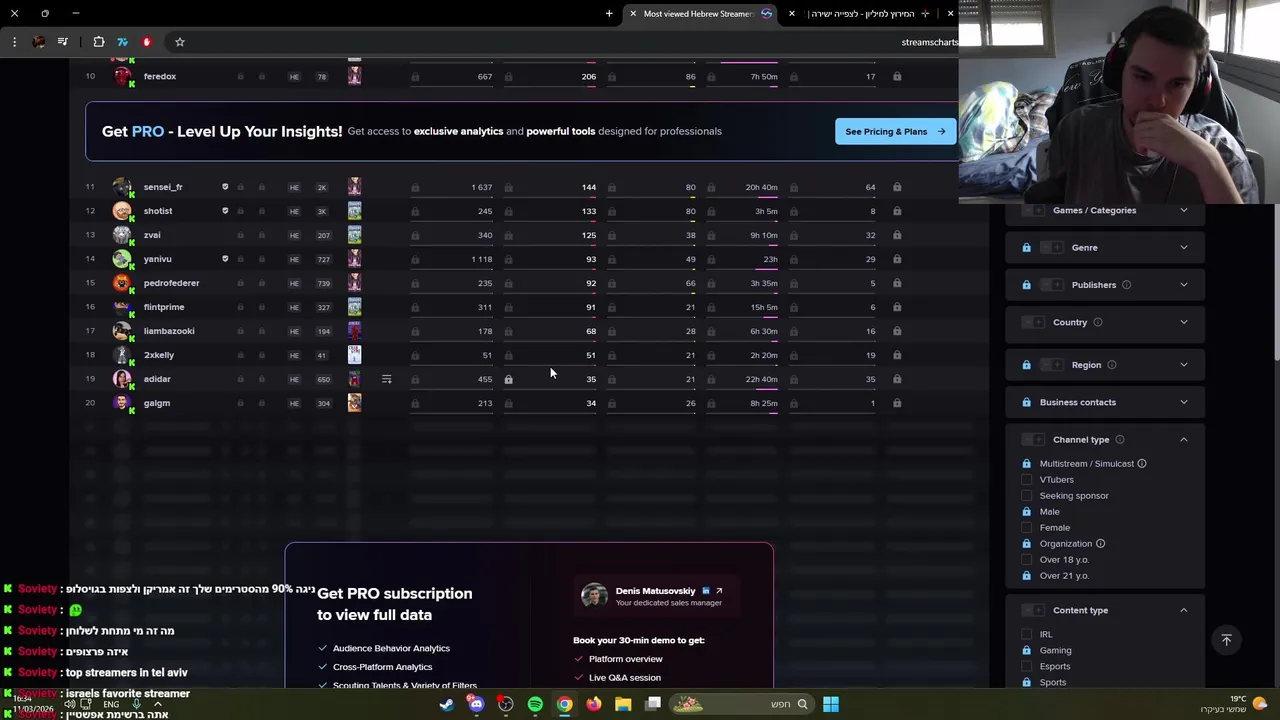Open streamer sensei_fr's channel link

coord(163,187)
